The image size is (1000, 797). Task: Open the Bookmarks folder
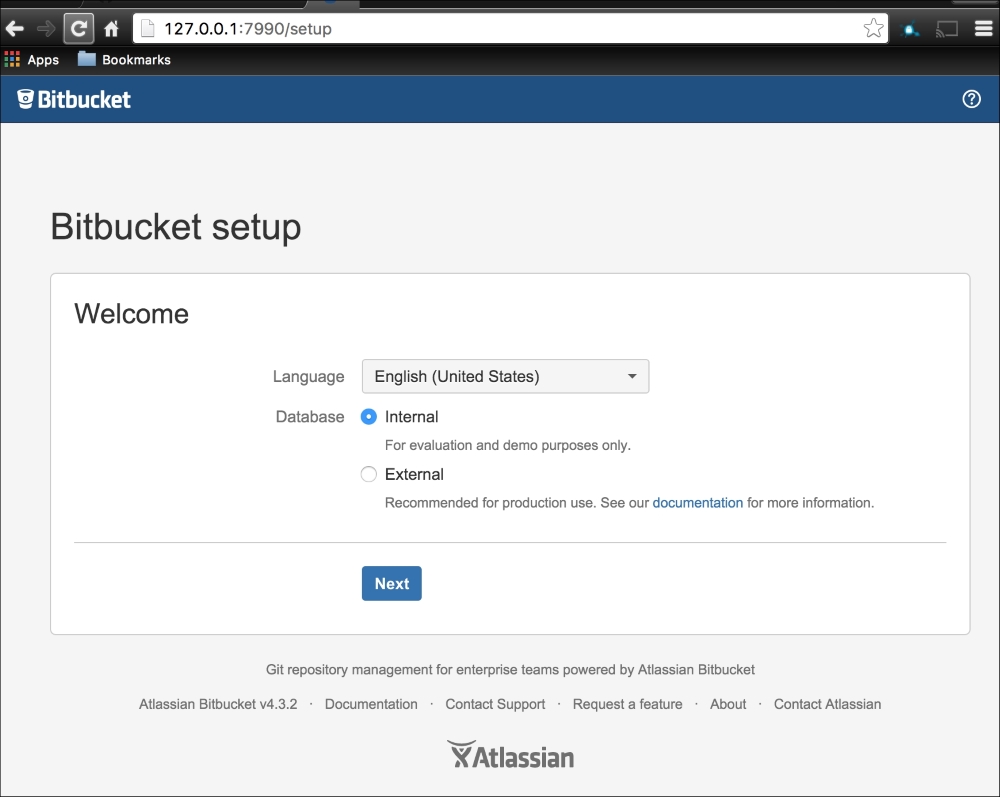[x=124, y=60]
